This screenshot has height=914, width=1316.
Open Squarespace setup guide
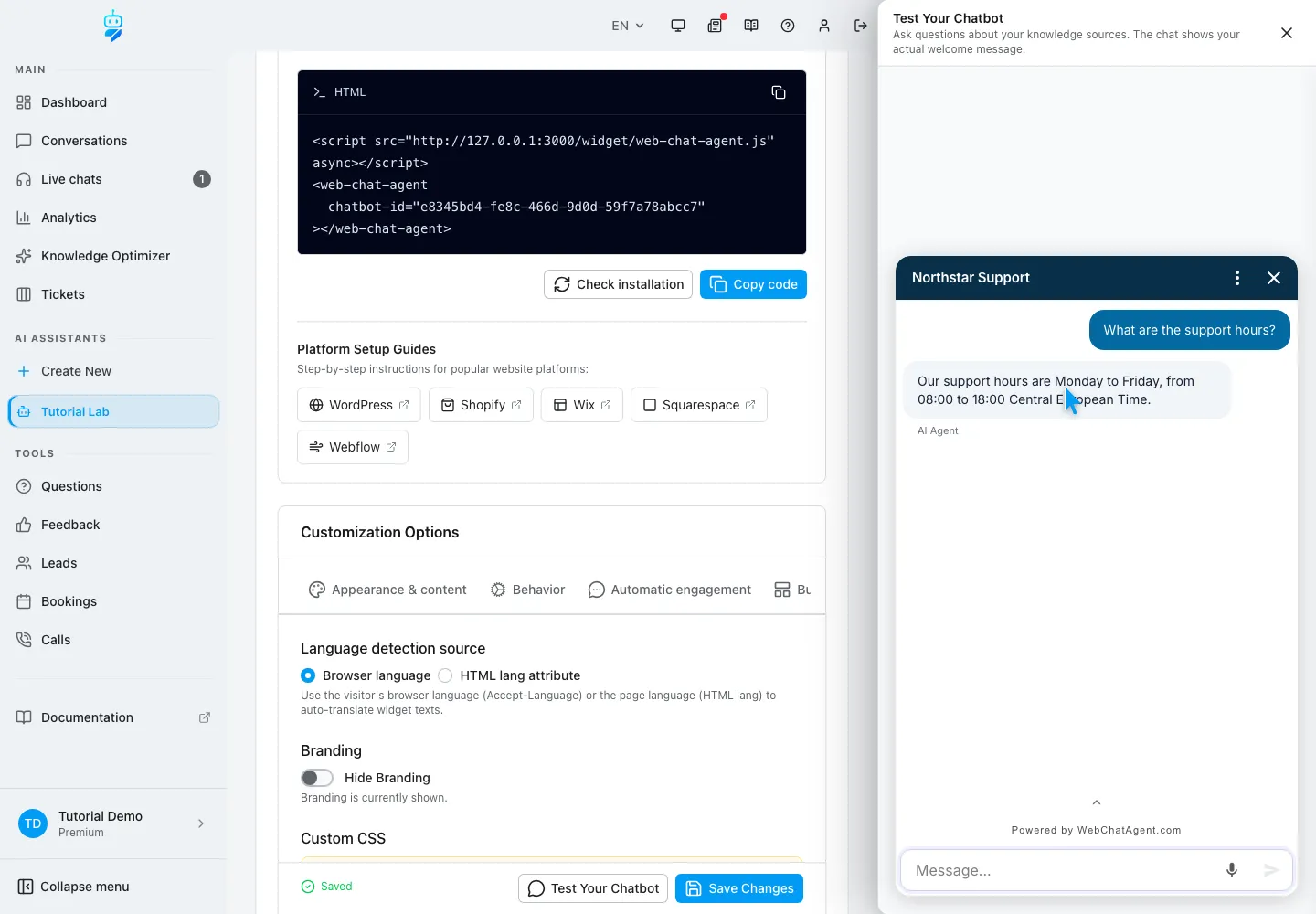tap(699, 405)
